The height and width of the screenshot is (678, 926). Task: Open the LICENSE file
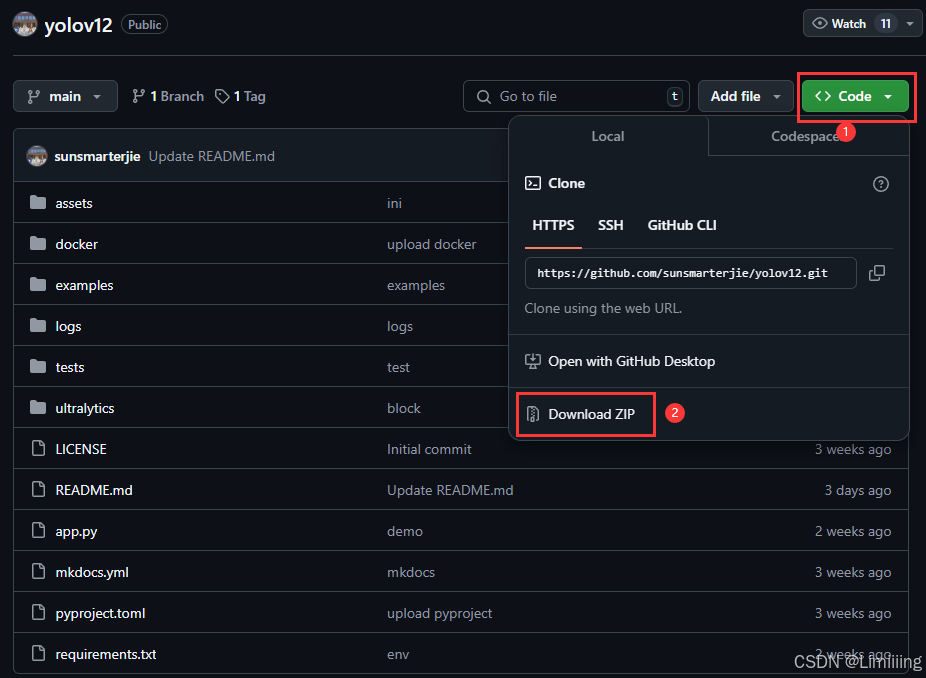(x=81, y=449)
